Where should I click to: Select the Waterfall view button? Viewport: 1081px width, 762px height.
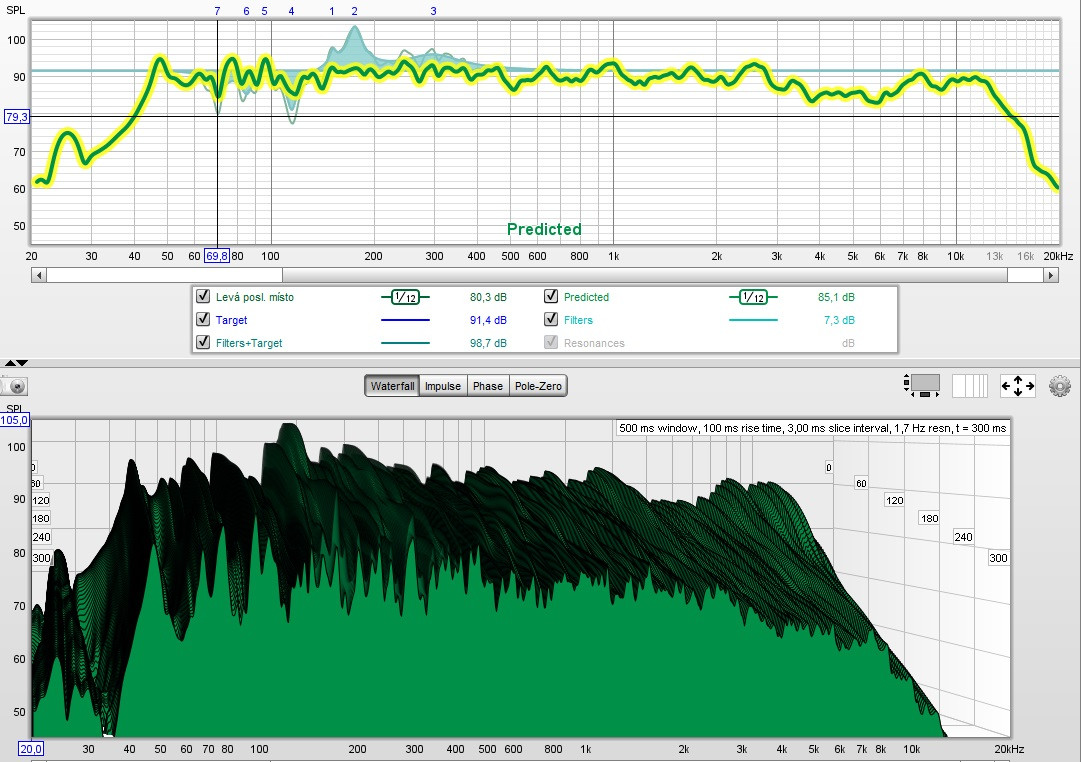392,386
